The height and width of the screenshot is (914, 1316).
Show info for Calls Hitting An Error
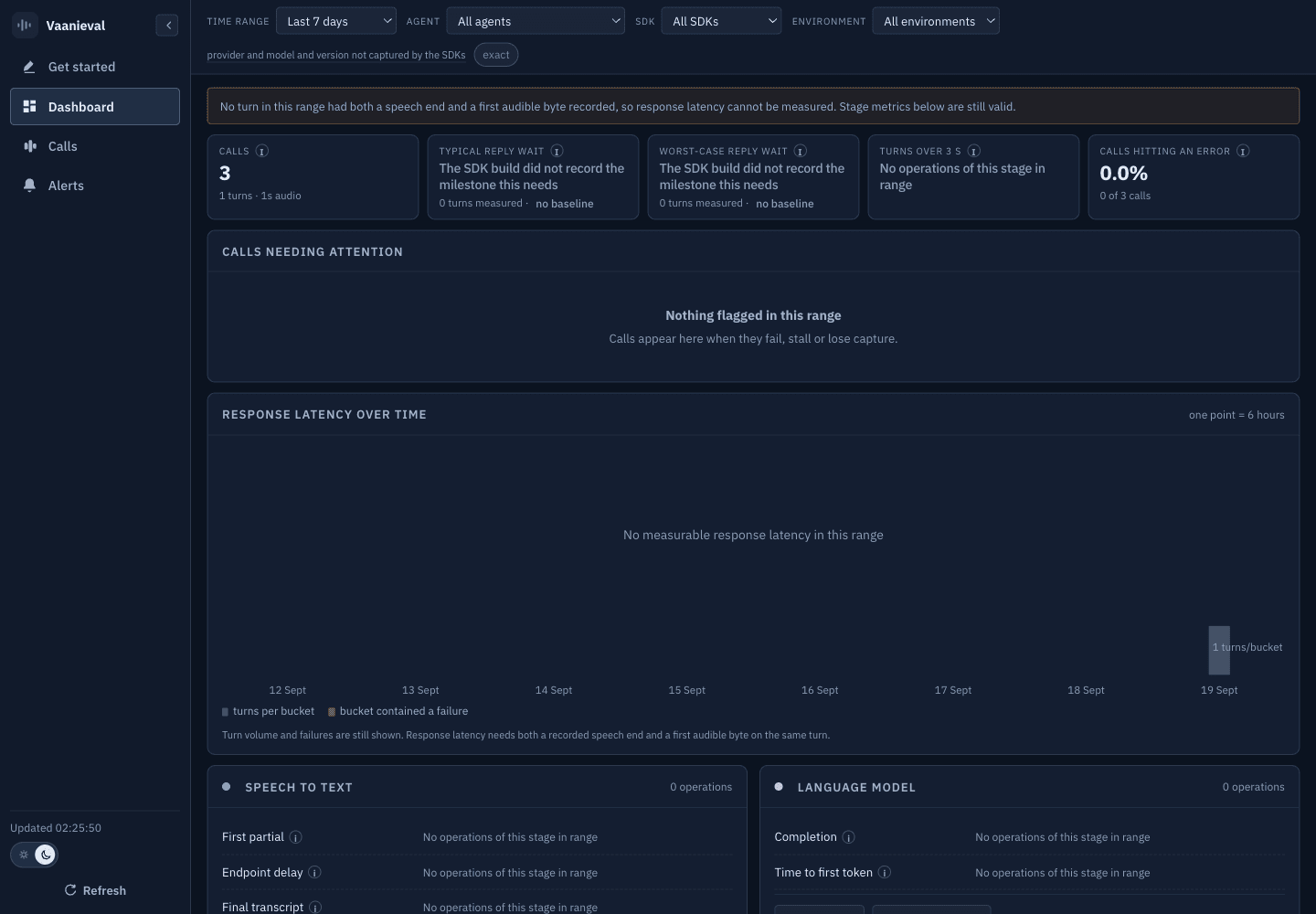click(x=1243, y=151)
